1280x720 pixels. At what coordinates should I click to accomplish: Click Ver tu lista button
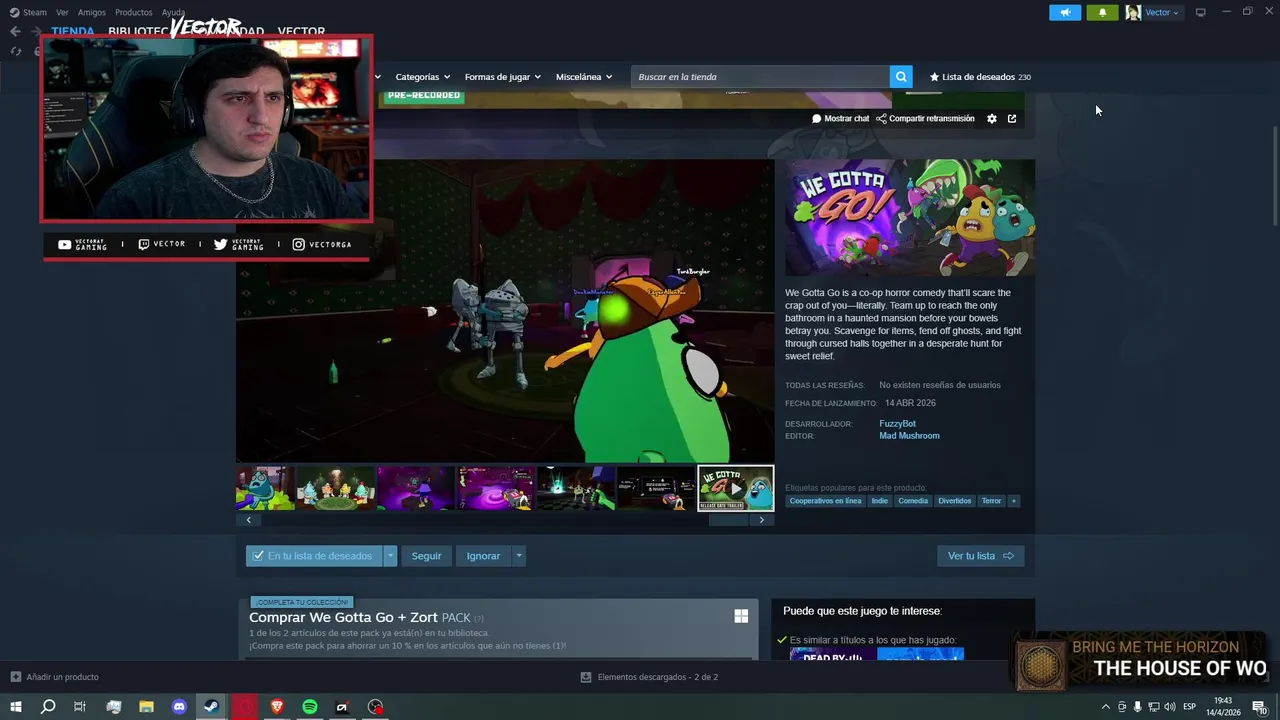point(980,556)
